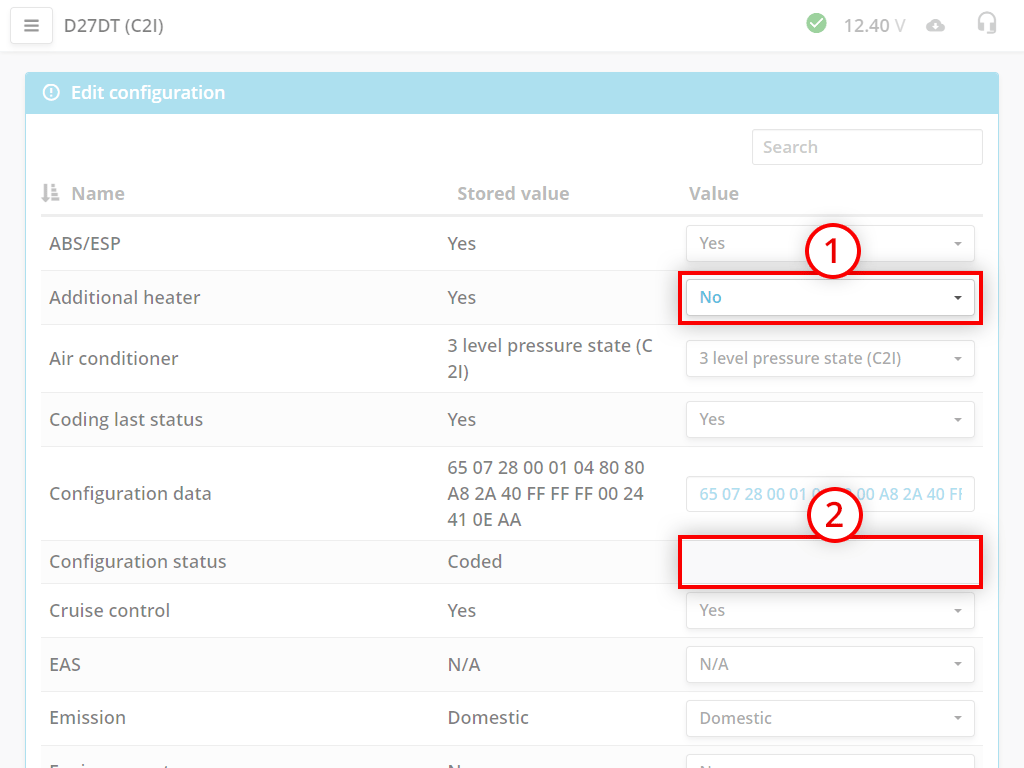Click the Stored value column header
This screenshot has height=768, width=1024.
(x=512, y=194)
